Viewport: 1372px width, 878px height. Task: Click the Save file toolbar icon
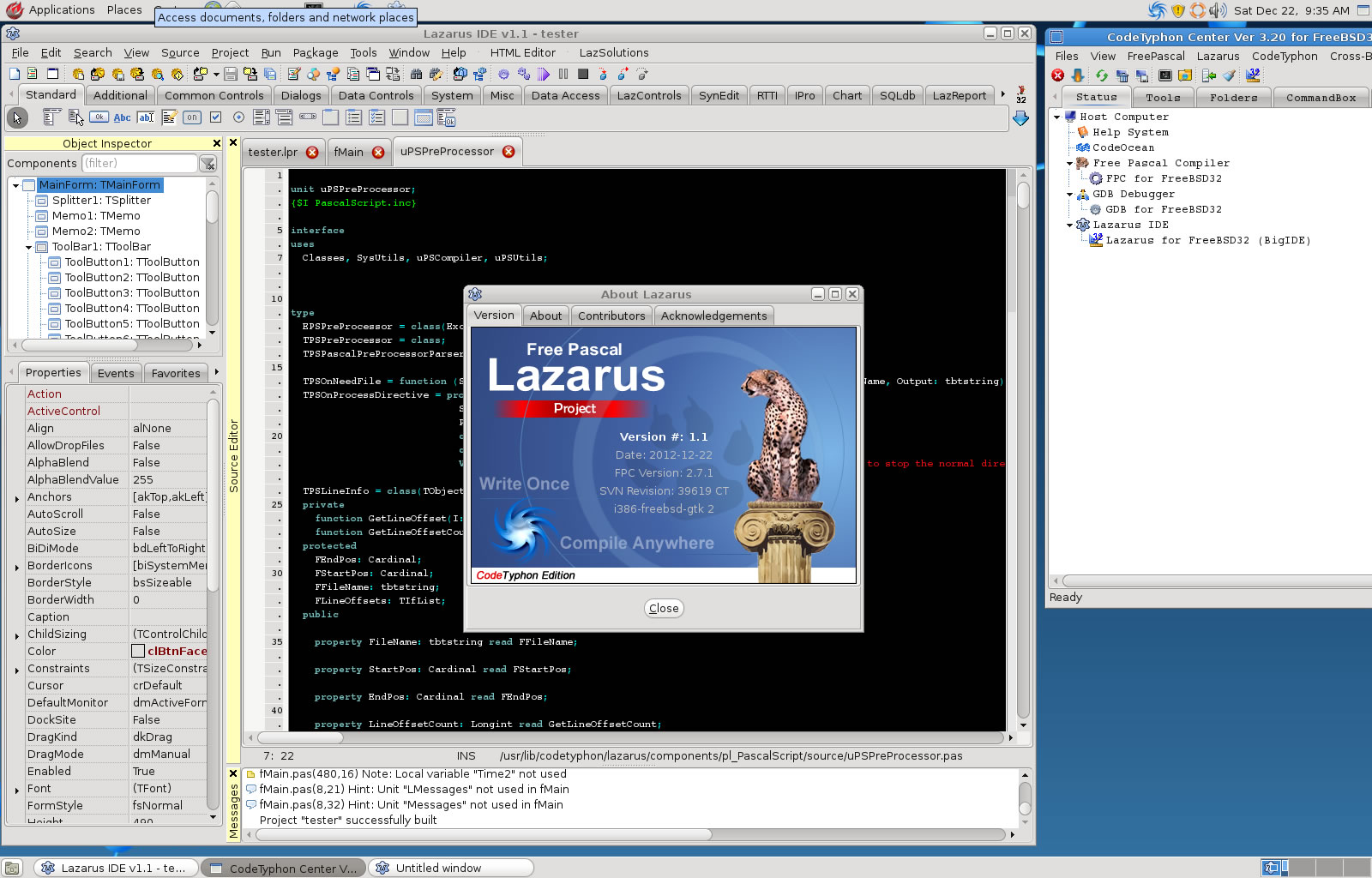click(x=230, y=75)
